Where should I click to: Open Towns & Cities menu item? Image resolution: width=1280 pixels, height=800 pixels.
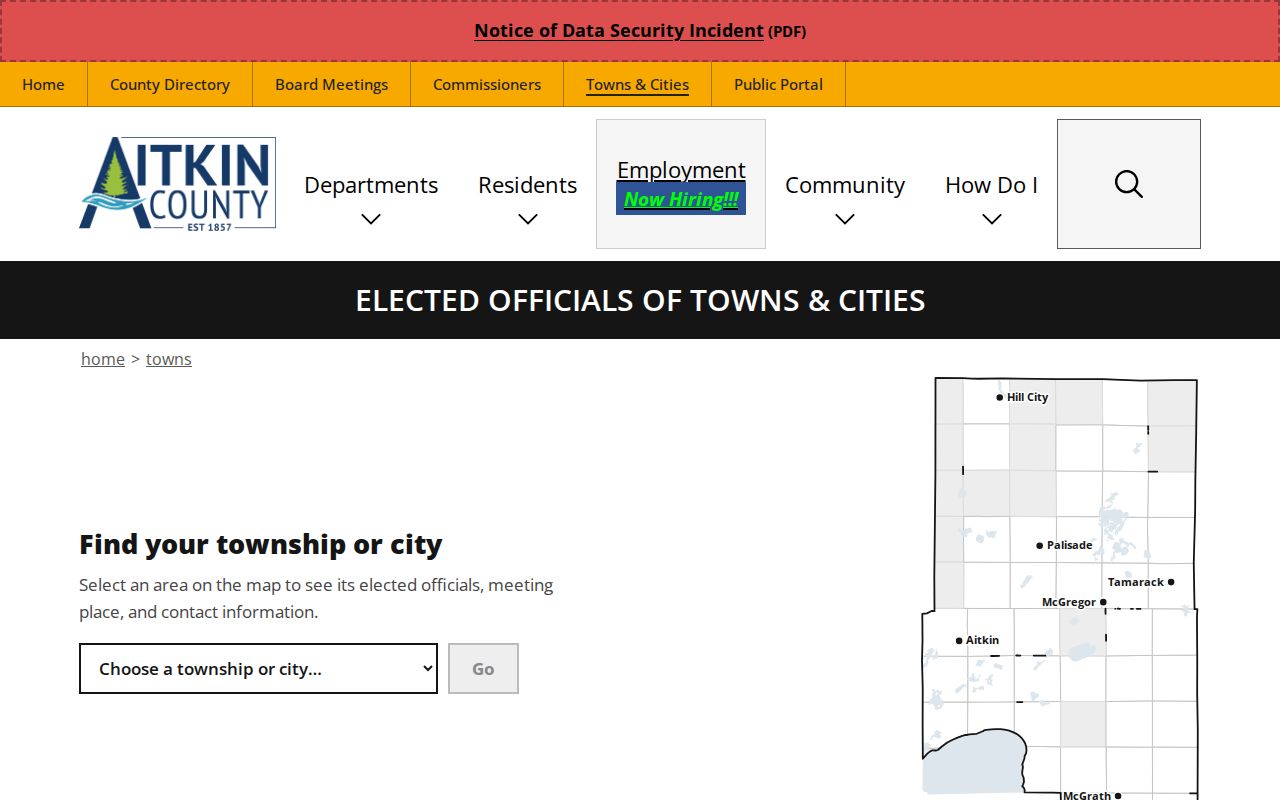pyautogui.click(x=637, y=84)
